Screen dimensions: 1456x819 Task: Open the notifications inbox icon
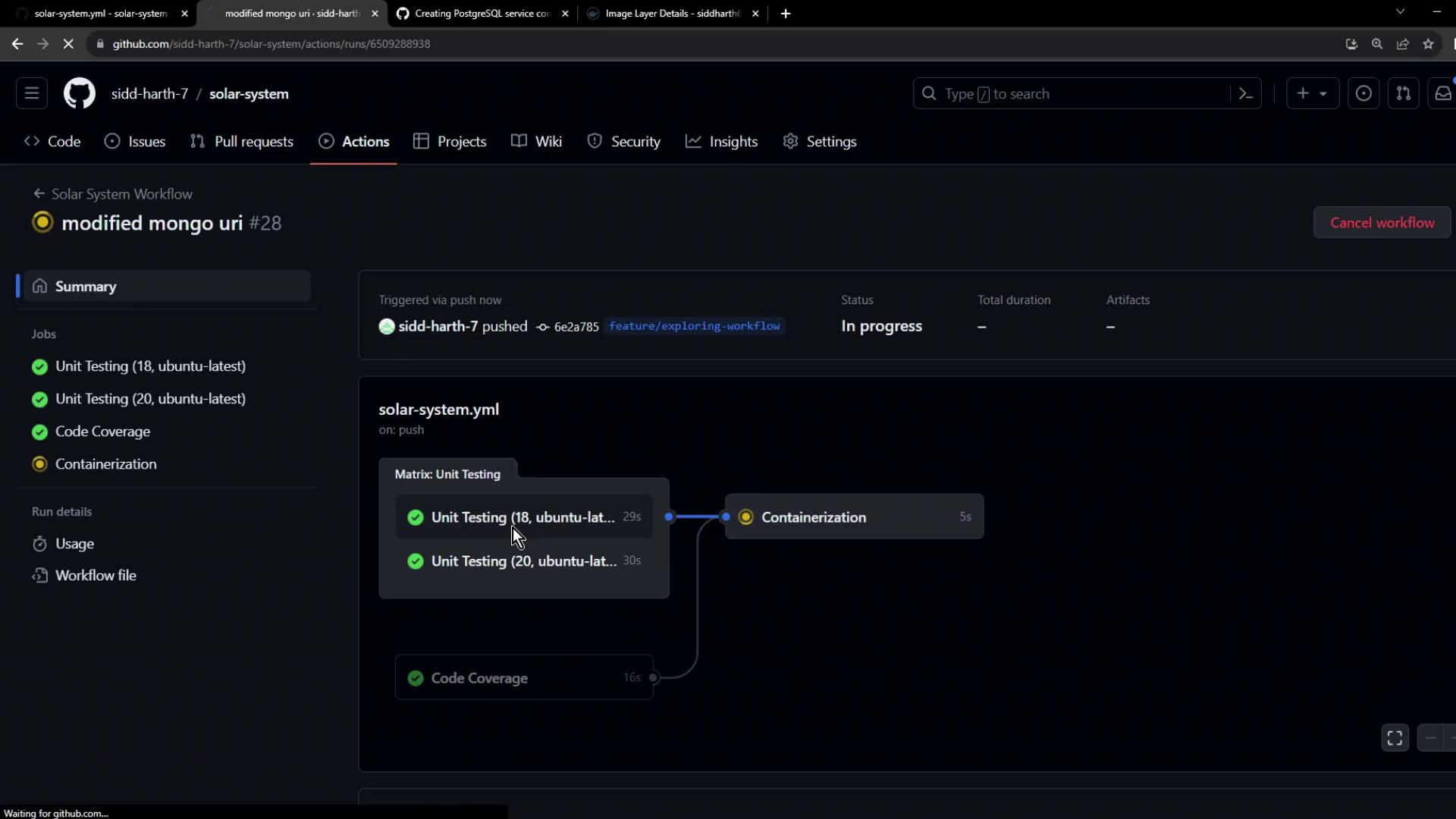1442,93
